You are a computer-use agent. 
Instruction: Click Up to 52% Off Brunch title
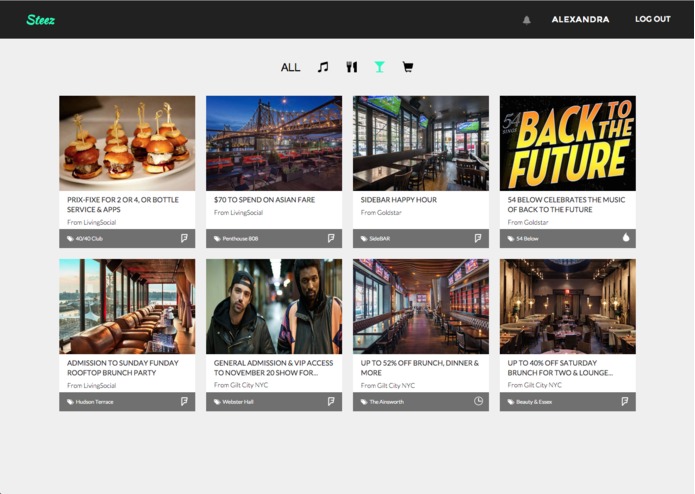click(x=419, y=368)
